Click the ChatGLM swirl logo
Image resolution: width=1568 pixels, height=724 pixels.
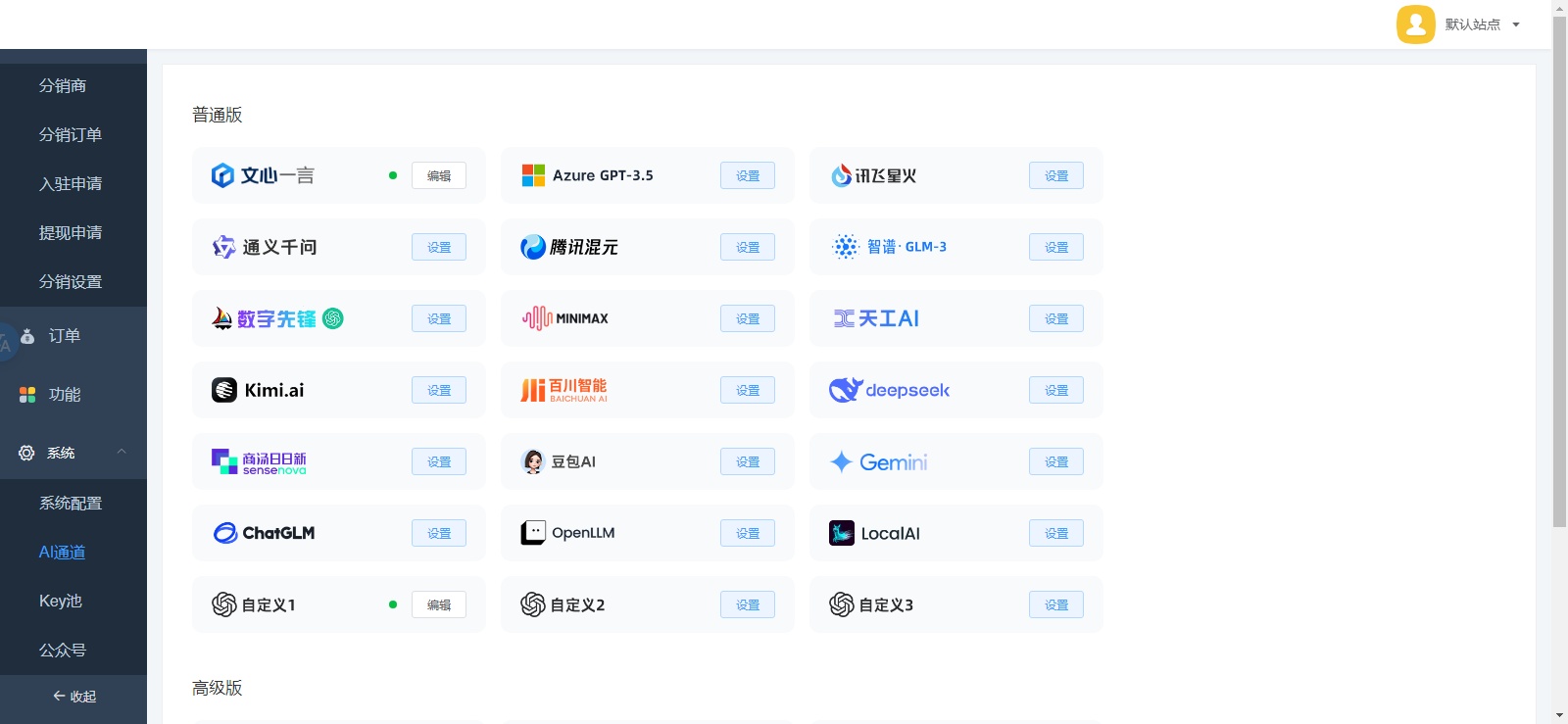(225, 533)
